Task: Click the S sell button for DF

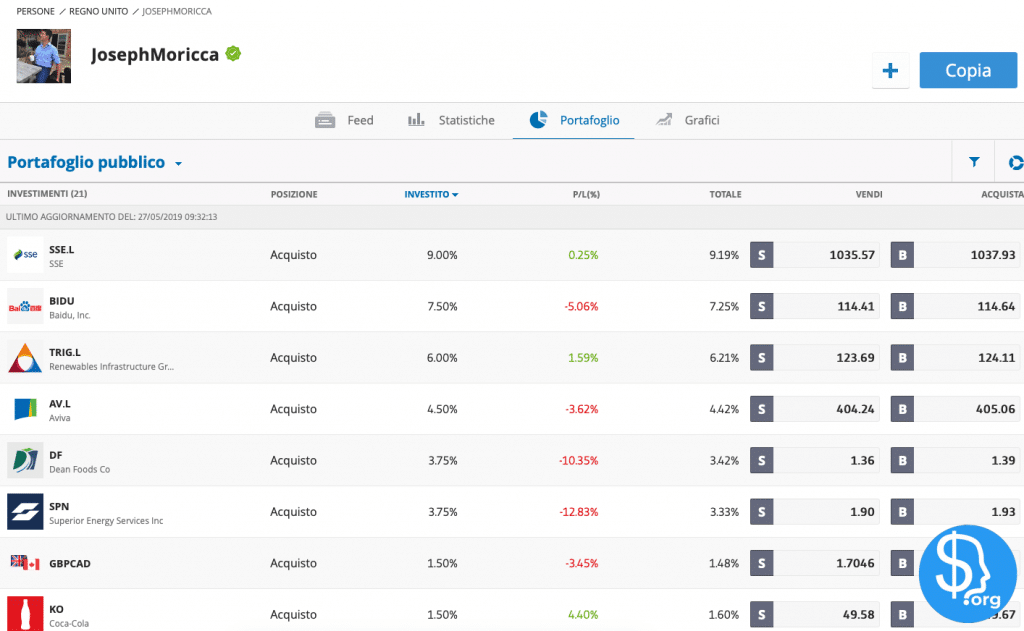Action: (761, 461)
